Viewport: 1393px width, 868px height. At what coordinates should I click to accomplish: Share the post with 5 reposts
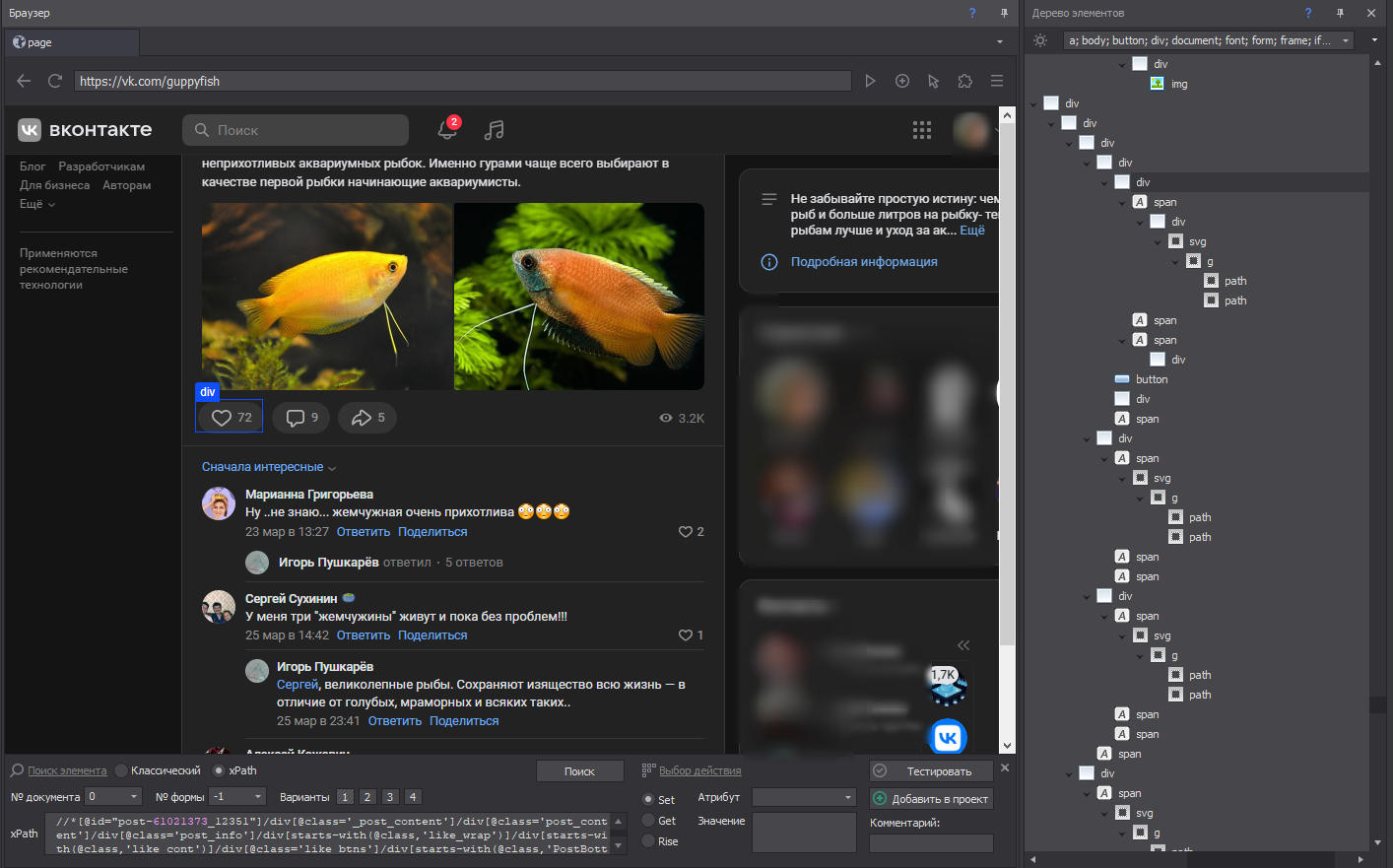(367, 418)
